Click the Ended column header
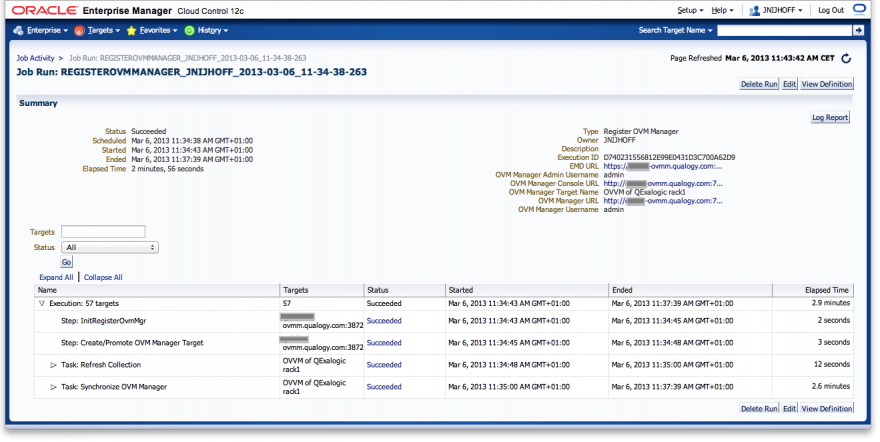The width and height of the screenshot is (880, 442). [690, 290]
